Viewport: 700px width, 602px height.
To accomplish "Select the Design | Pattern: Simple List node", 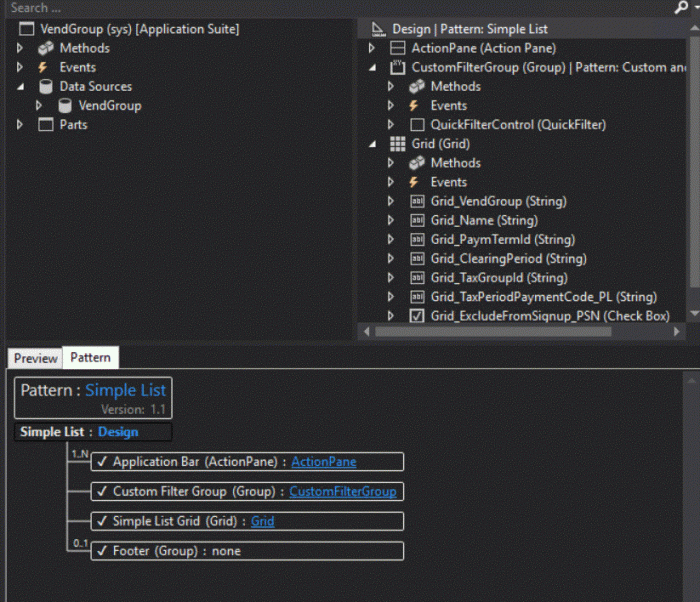I will (x=470, y=29).
